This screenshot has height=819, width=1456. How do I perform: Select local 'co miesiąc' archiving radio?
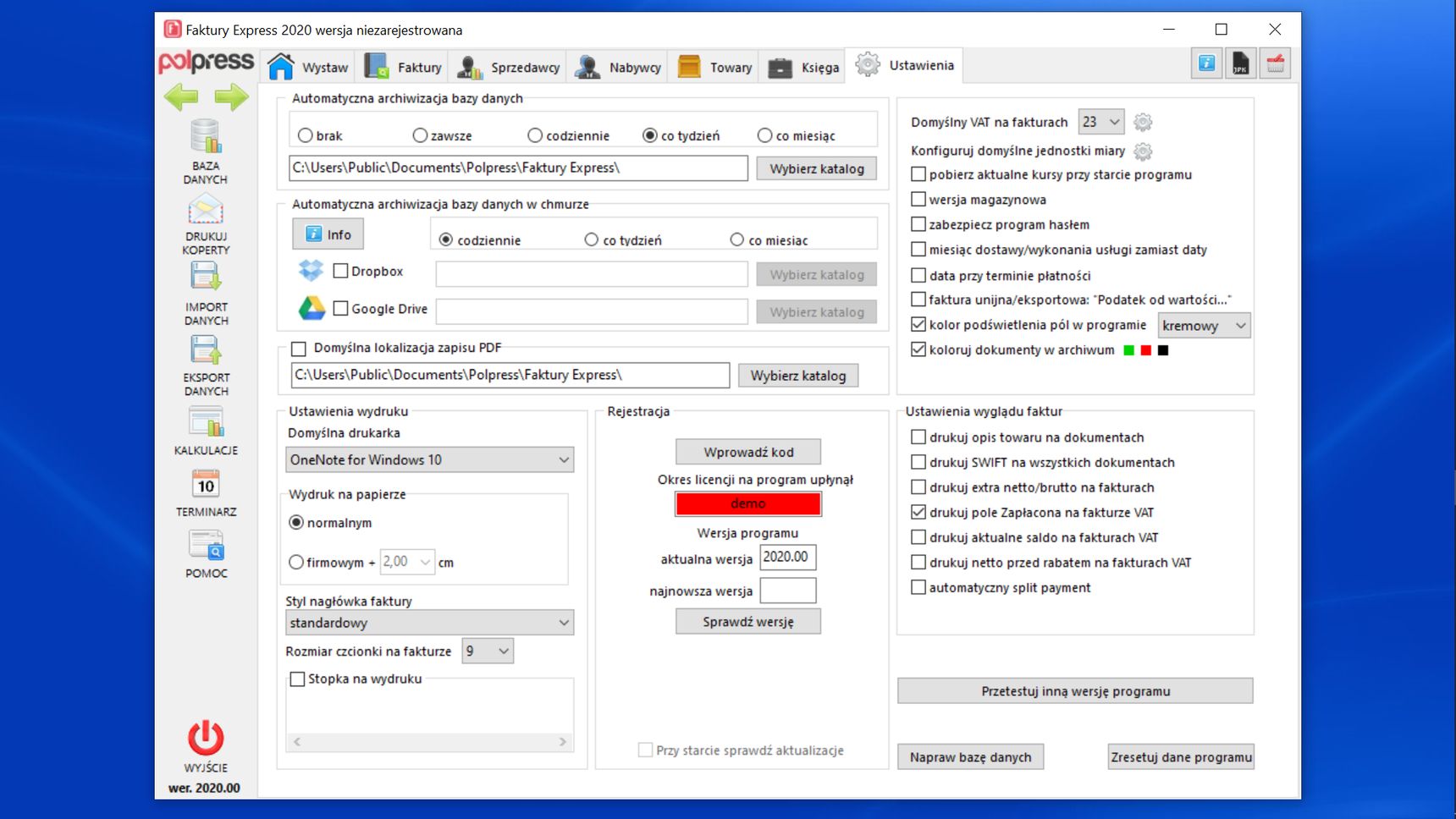765,135
